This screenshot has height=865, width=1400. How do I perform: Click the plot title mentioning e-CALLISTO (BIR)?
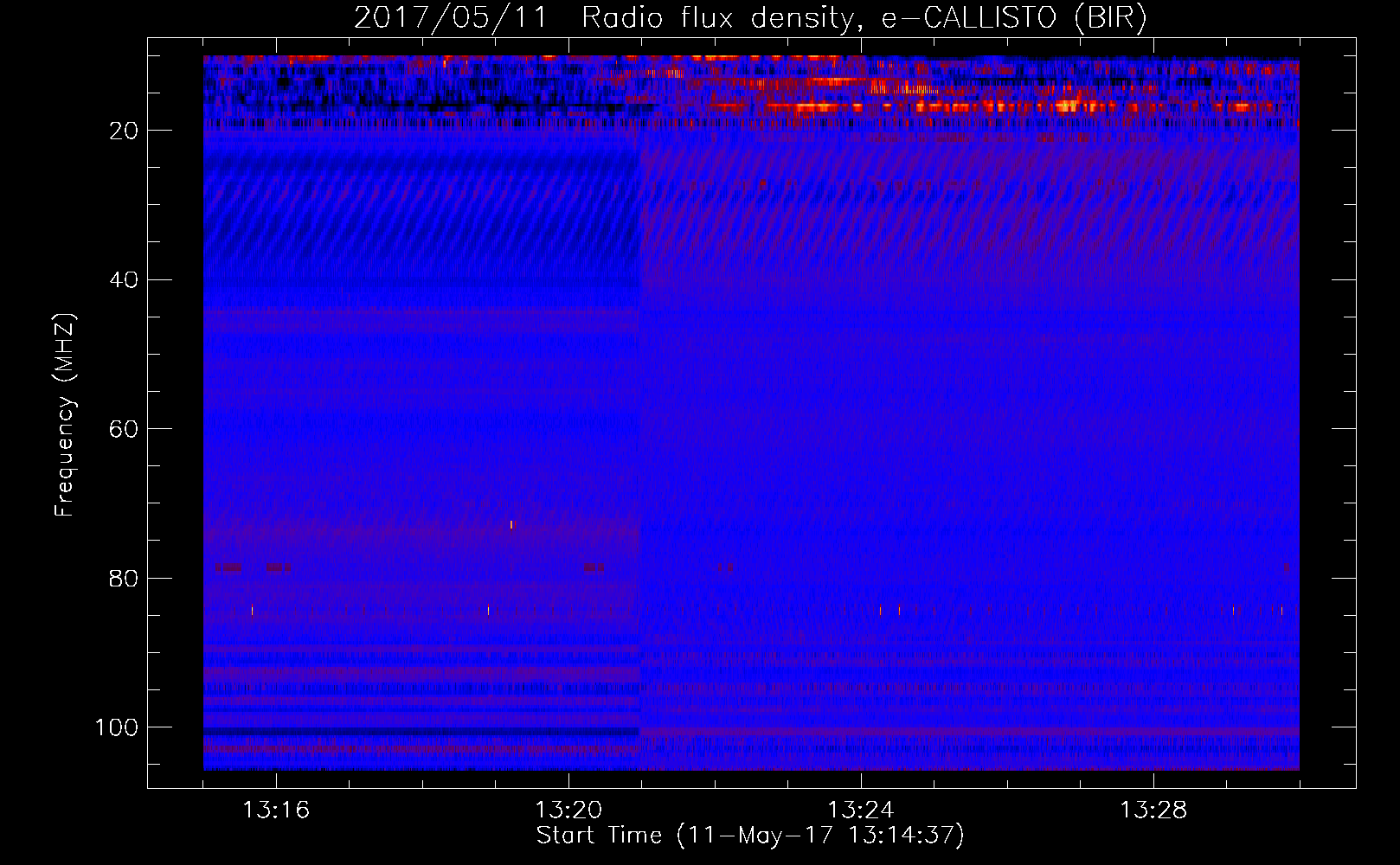[750, 17]
